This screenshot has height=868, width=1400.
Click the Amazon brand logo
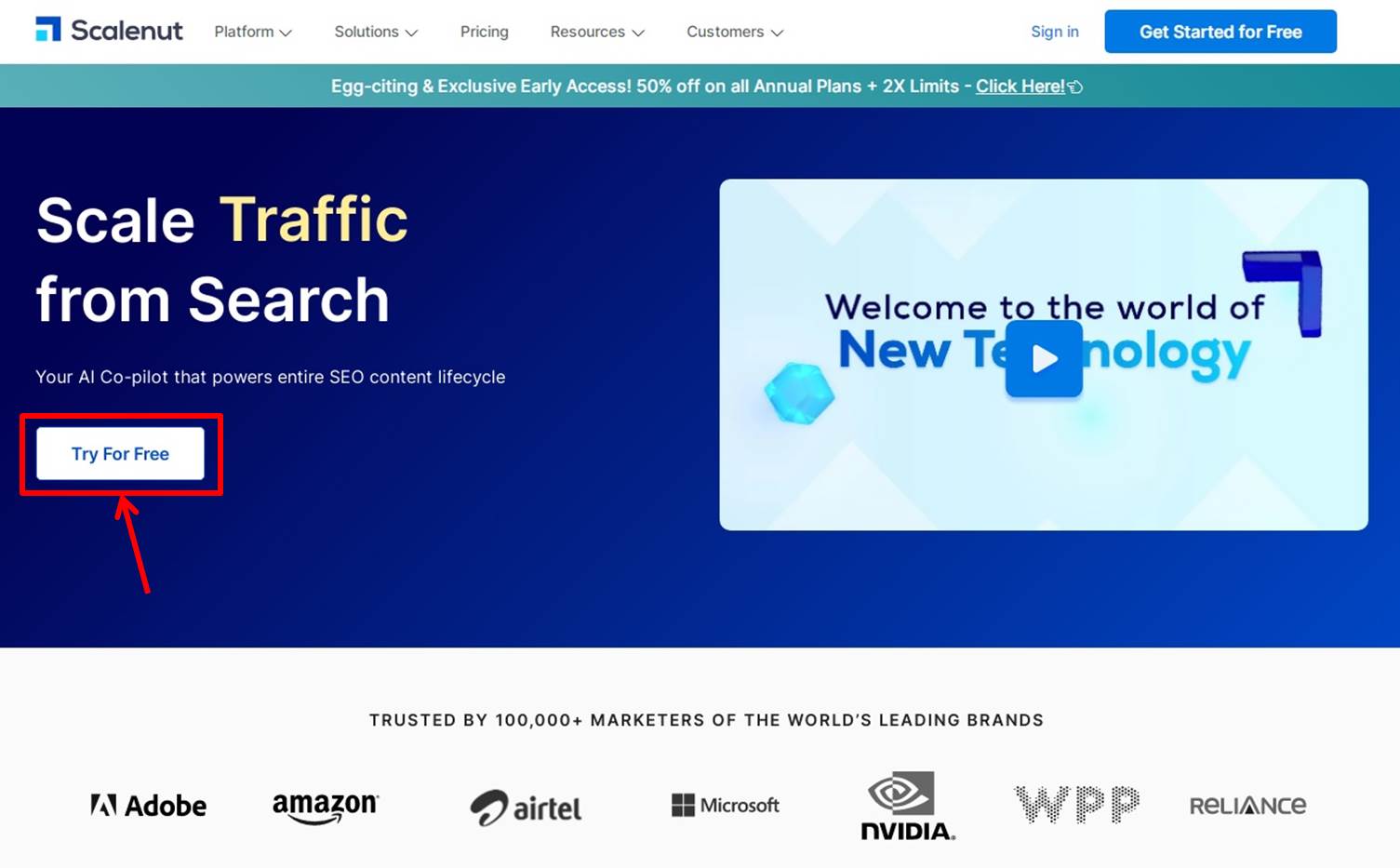[x=326, y=807]
